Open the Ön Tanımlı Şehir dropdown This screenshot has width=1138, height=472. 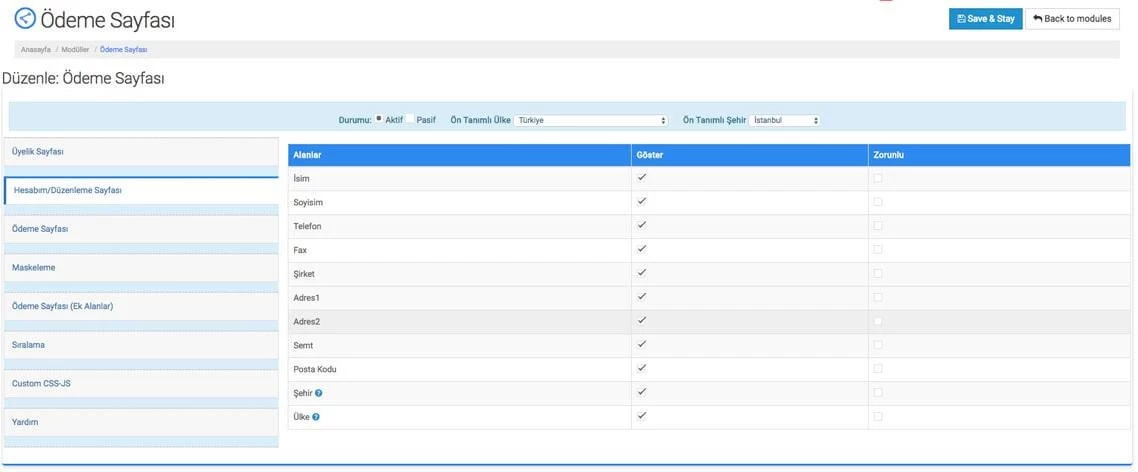click(786, 120)
